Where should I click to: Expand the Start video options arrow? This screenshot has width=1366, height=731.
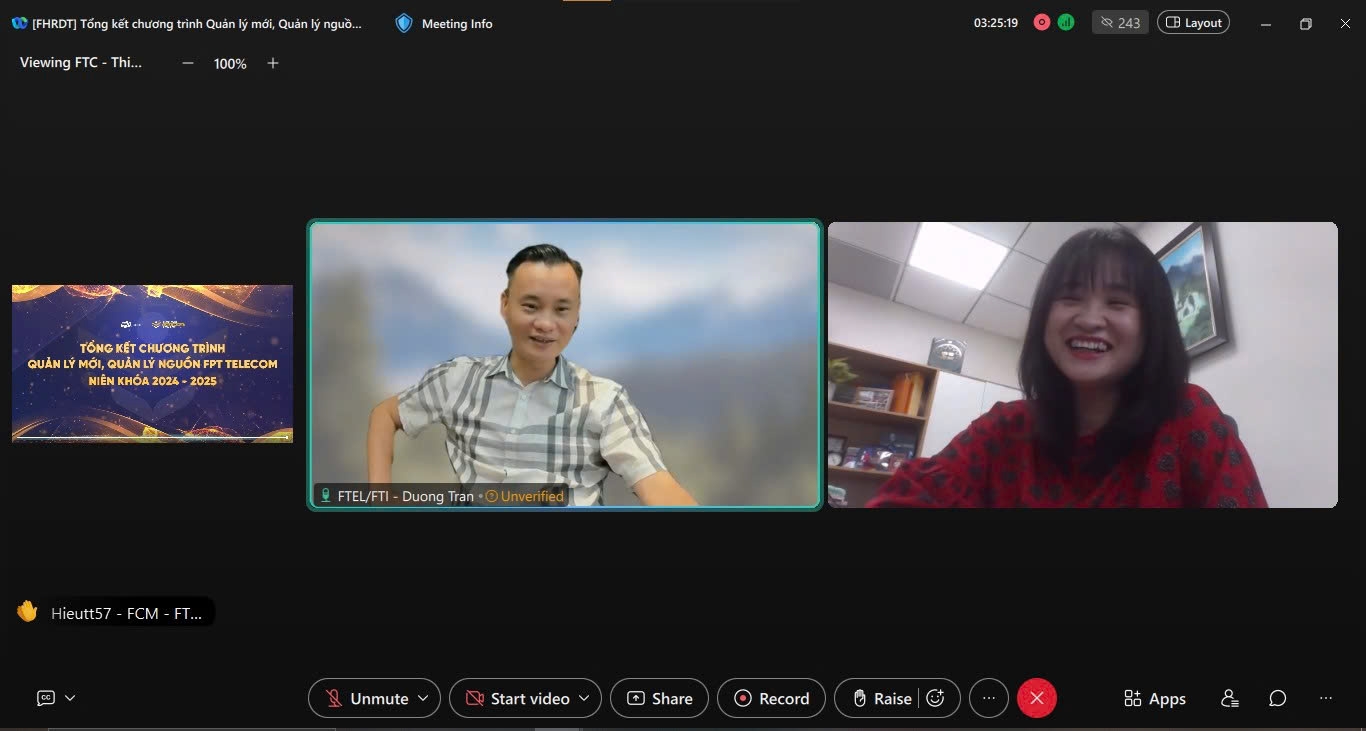[x=584, y=698]
